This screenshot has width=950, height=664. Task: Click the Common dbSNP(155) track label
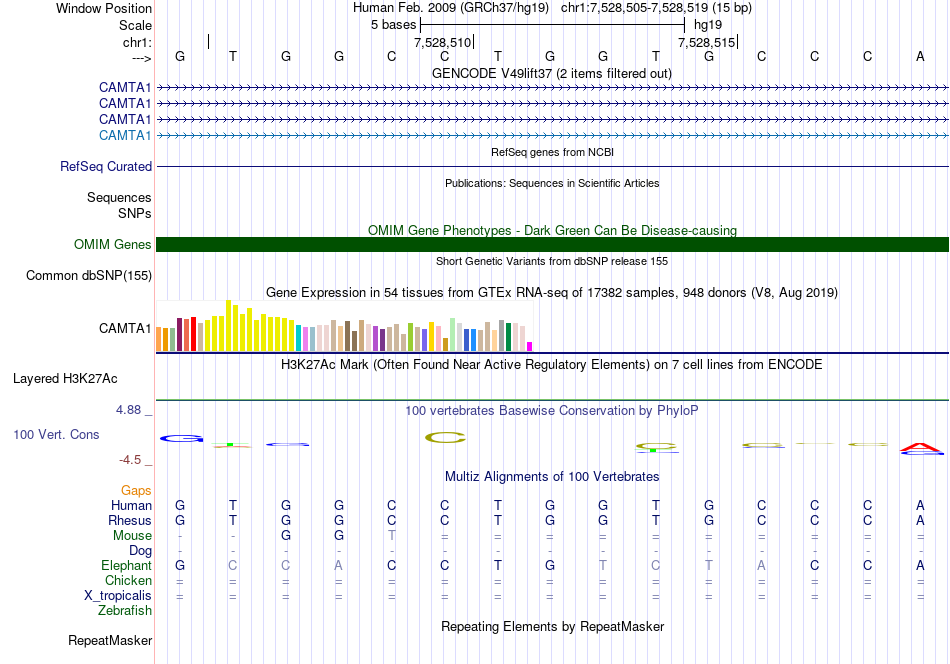88,276
